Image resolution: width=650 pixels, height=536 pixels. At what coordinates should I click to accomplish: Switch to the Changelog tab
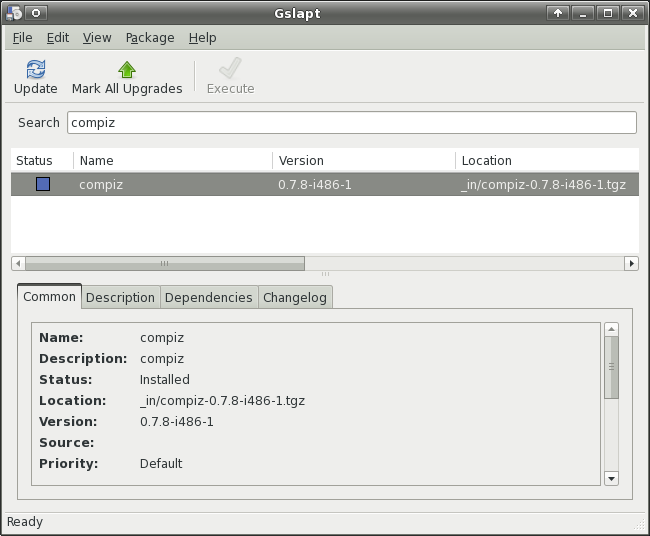(295, 298)
